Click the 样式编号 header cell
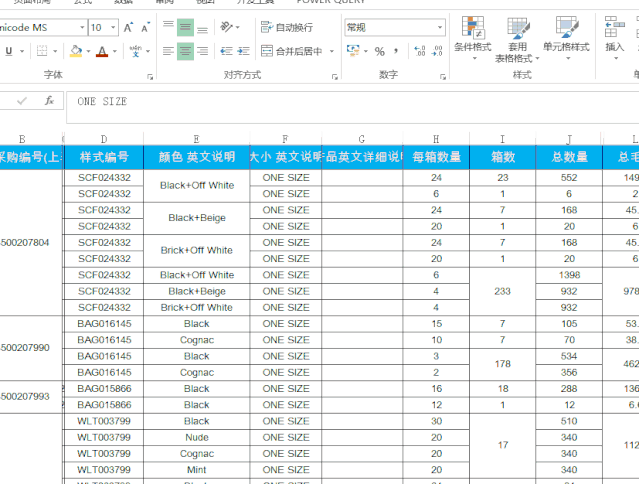 [x=104, y=157]
